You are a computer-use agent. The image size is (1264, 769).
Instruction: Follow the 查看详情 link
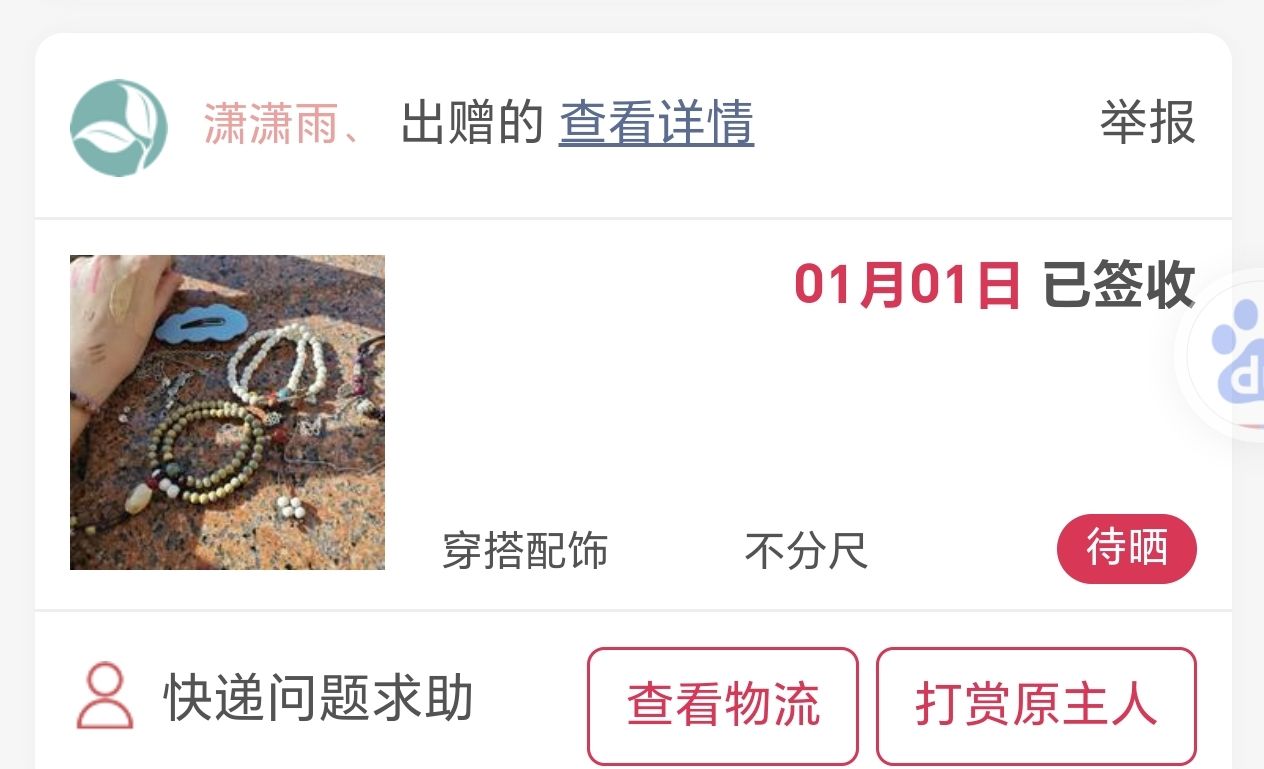656,124
